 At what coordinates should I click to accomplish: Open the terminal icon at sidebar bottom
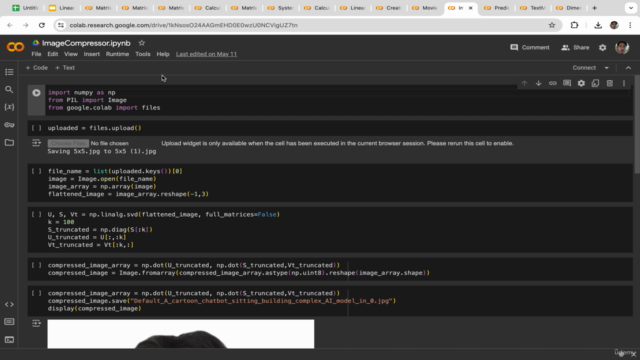[x=9, y=340]
